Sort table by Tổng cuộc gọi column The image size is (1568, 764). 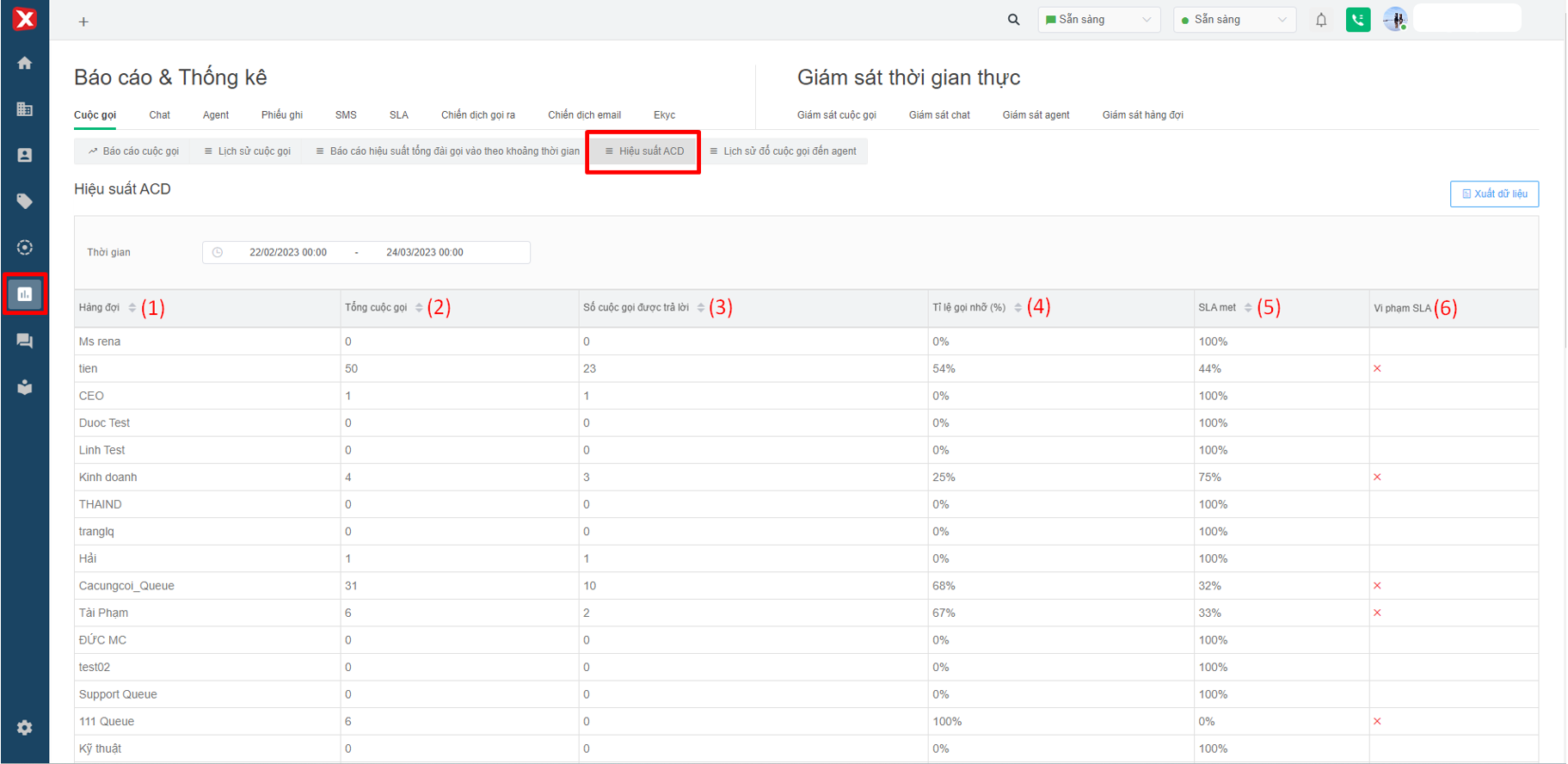pyautogui.click(x=419, y=308)
